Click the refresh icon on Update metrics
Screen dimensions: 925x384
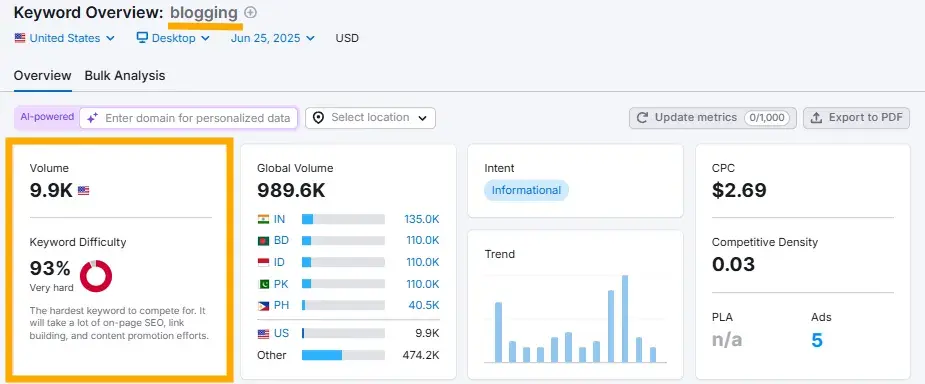tap(643, 118)
